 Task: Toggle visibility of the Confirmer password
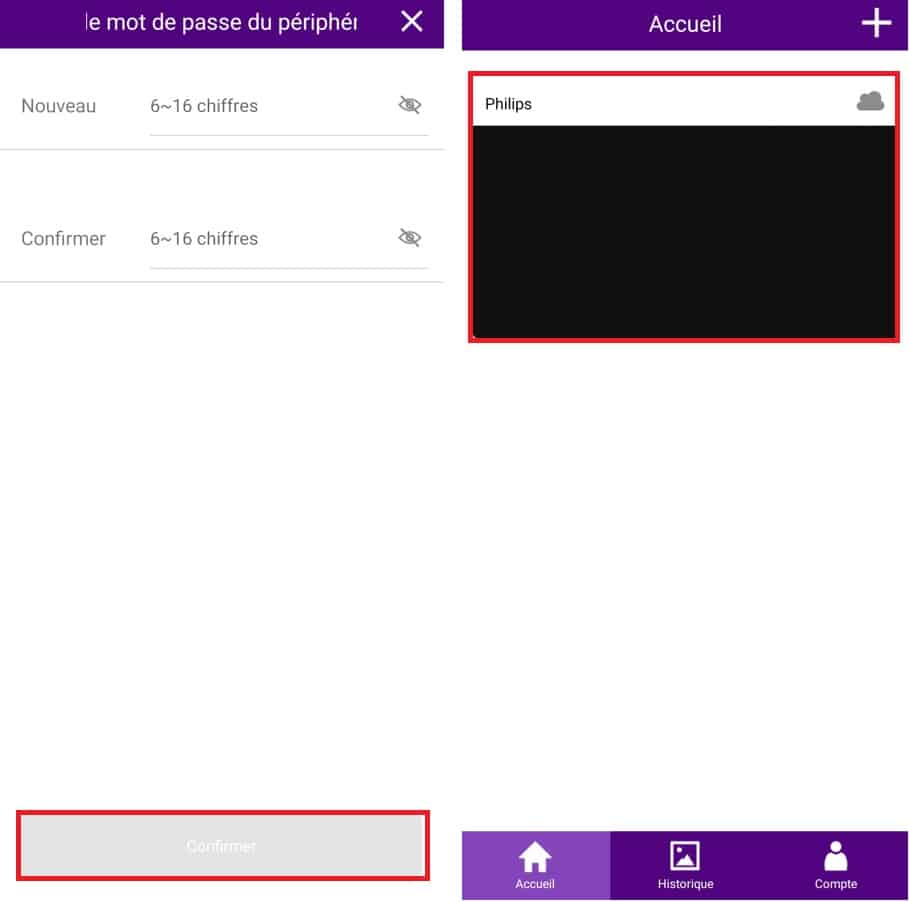410,237
